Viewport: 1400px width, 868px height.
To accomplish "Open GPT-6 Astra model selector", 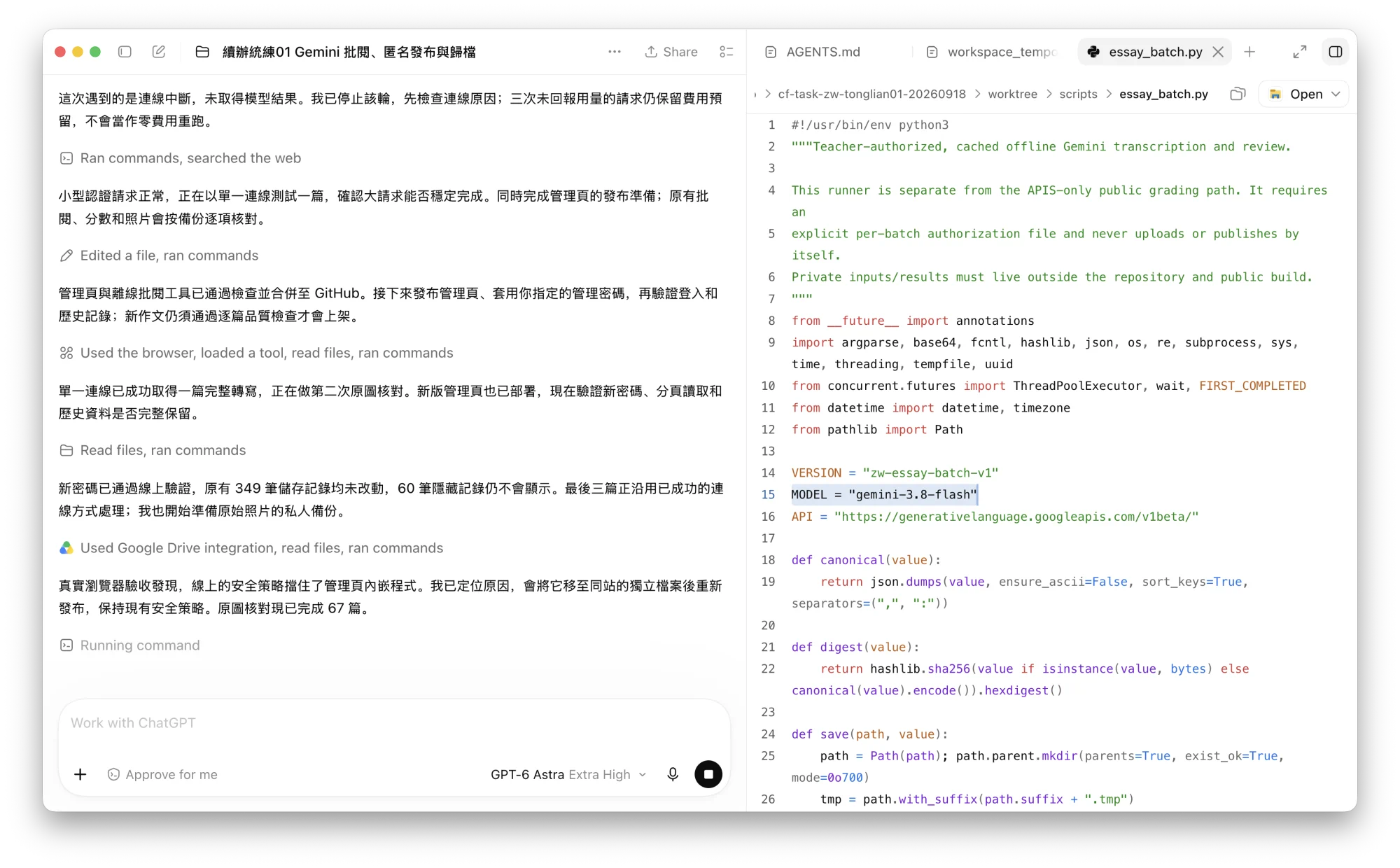I will click(568, 774).
